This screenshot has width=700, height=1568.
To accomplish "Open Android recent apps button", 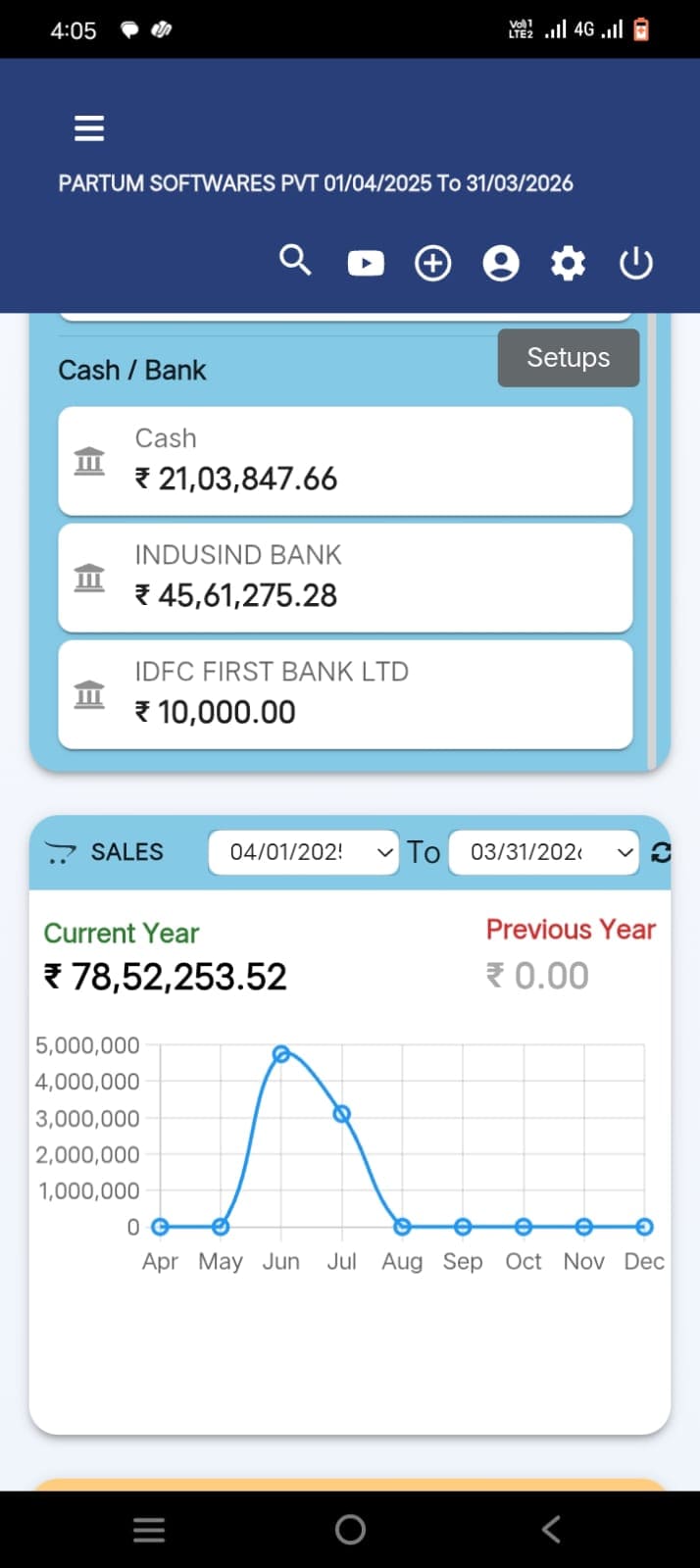I will tap(149, 1529).
